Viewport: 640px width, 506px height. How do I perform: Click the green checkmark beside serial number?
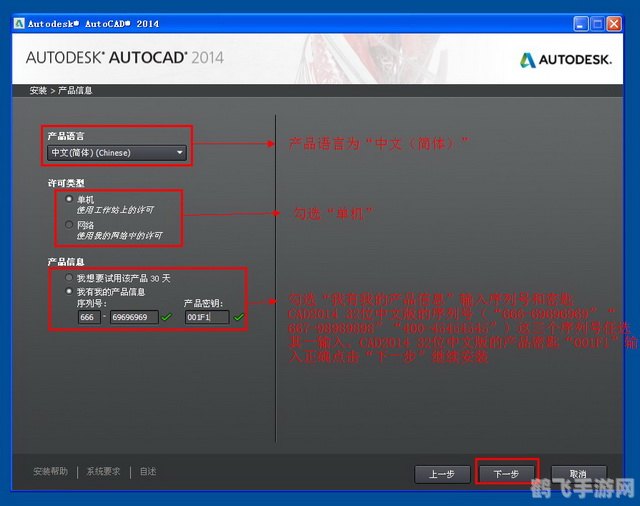167,317
